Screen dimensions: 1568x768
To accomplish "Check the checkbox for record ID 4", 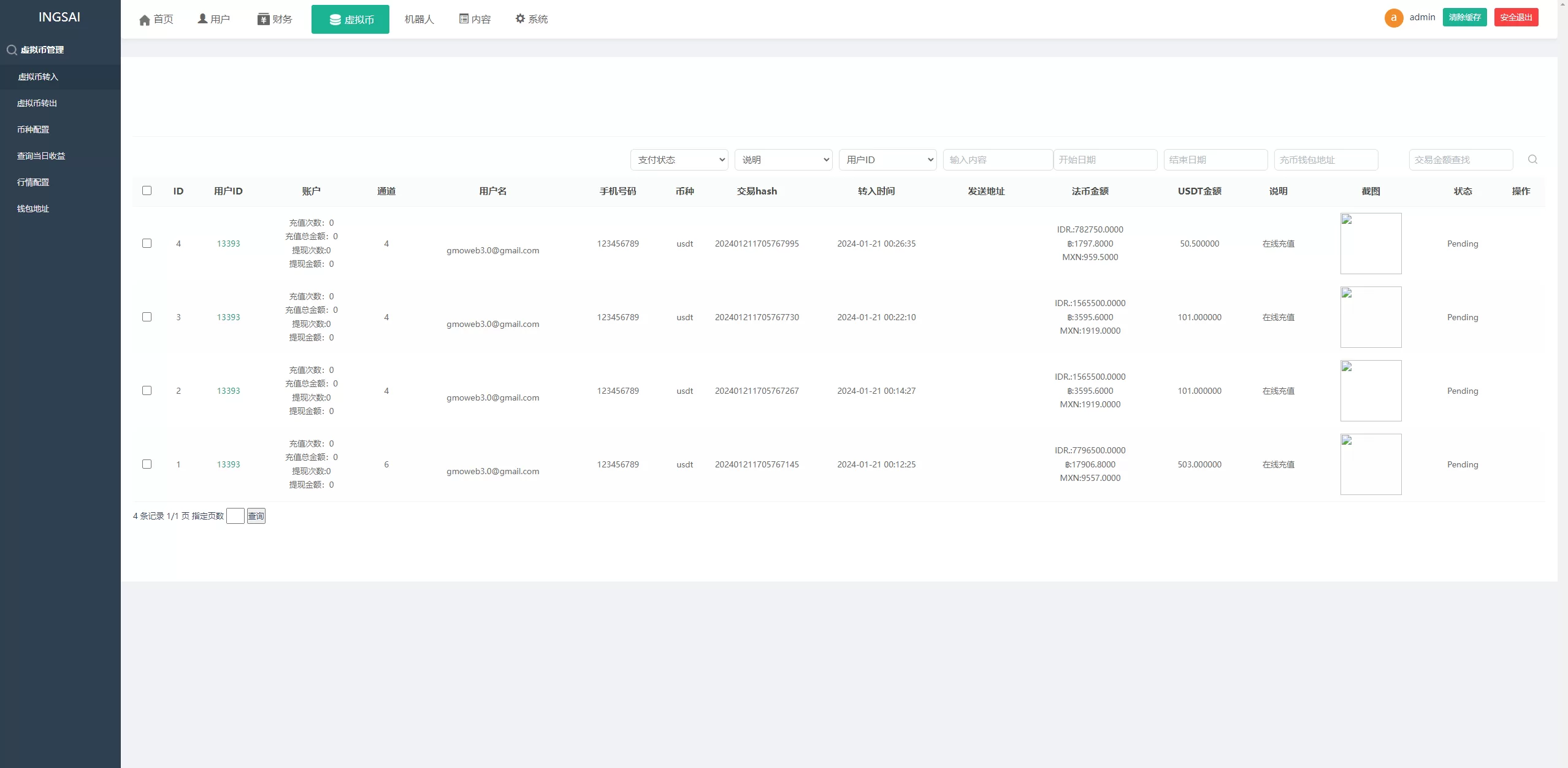I will coord(147,244).
